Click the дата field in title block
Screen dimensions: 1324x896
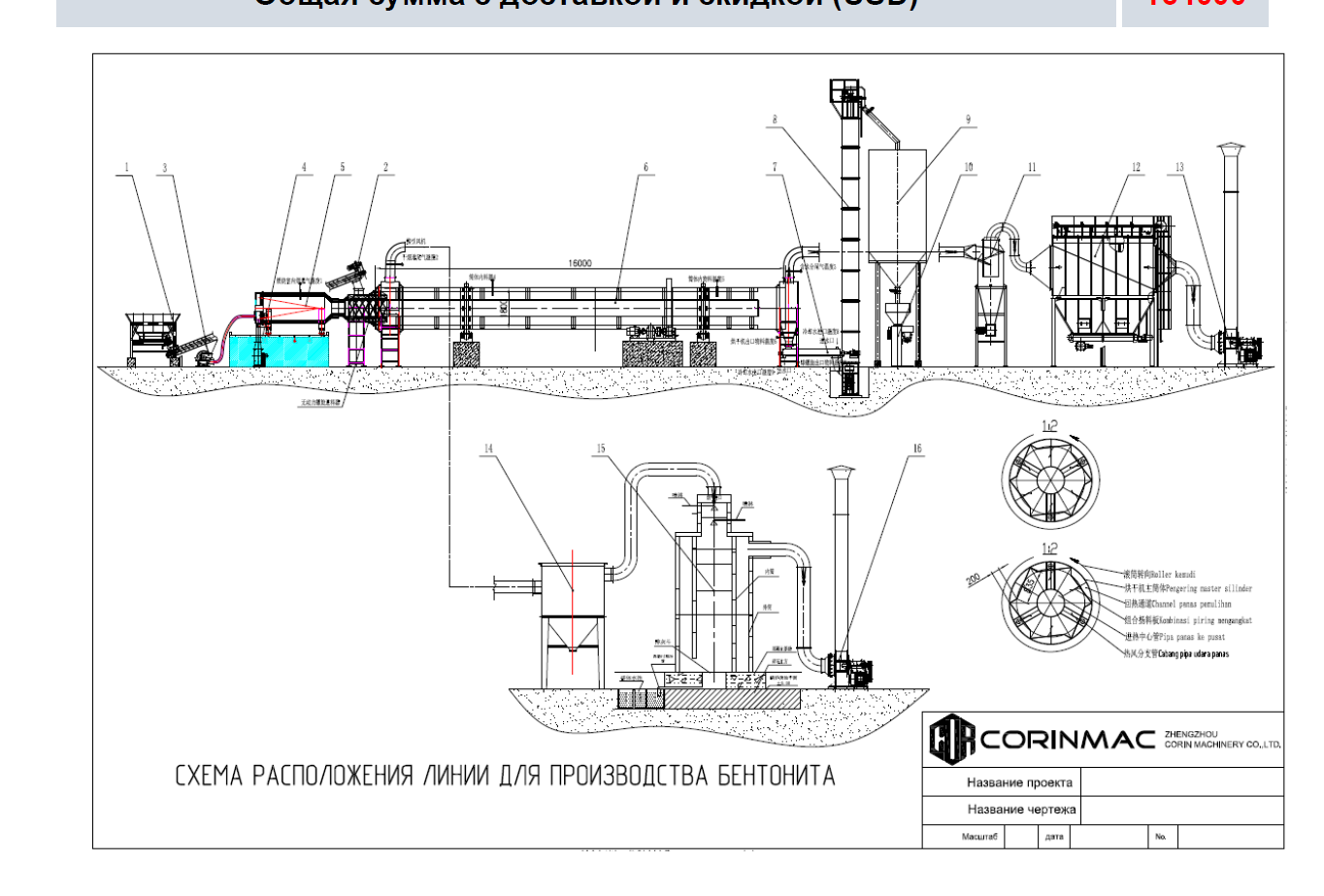[x=1055, y=837]
